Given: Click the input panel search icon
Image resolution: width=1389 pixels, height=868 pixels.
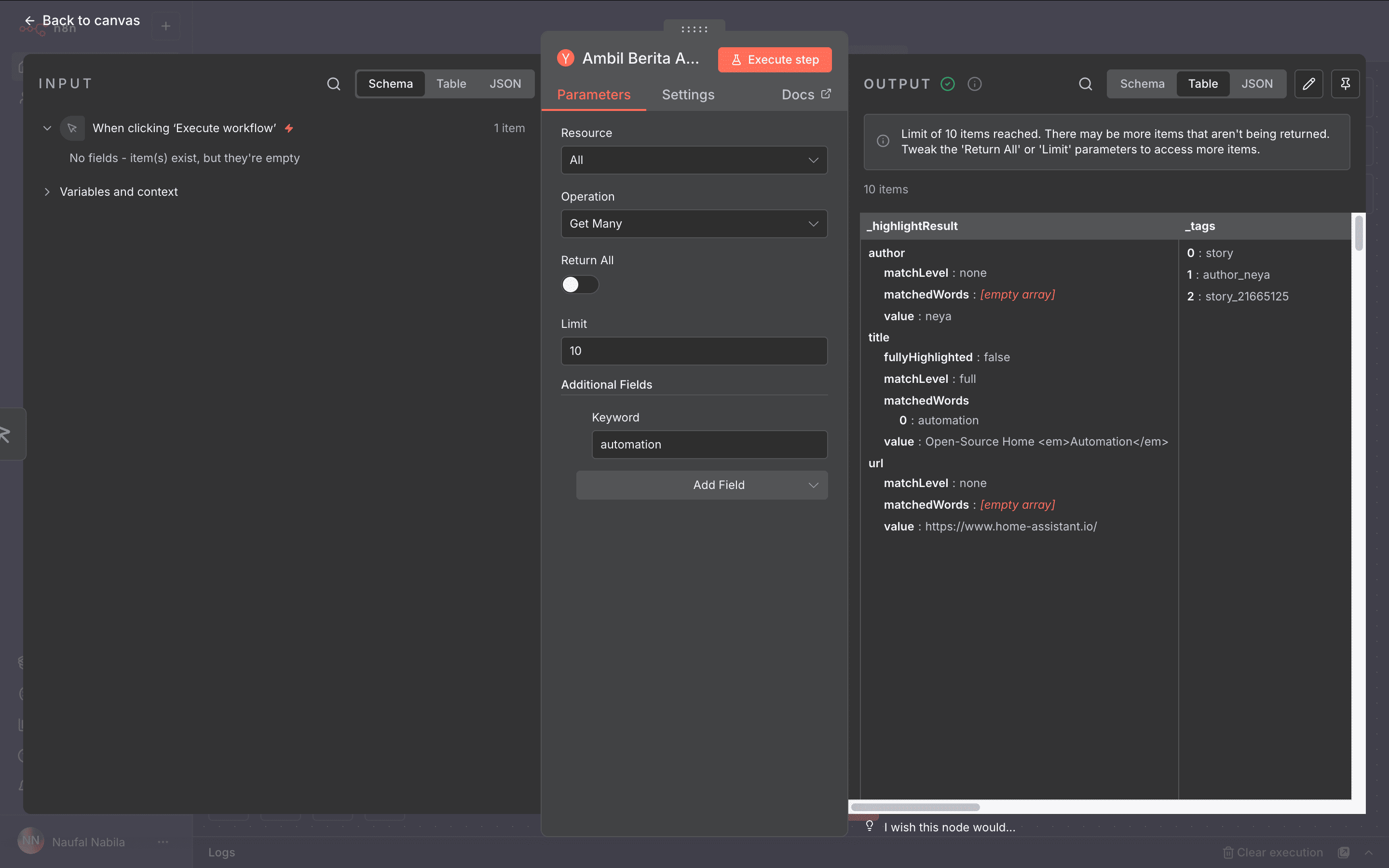Looking at the screenshot, I should 333,84.
